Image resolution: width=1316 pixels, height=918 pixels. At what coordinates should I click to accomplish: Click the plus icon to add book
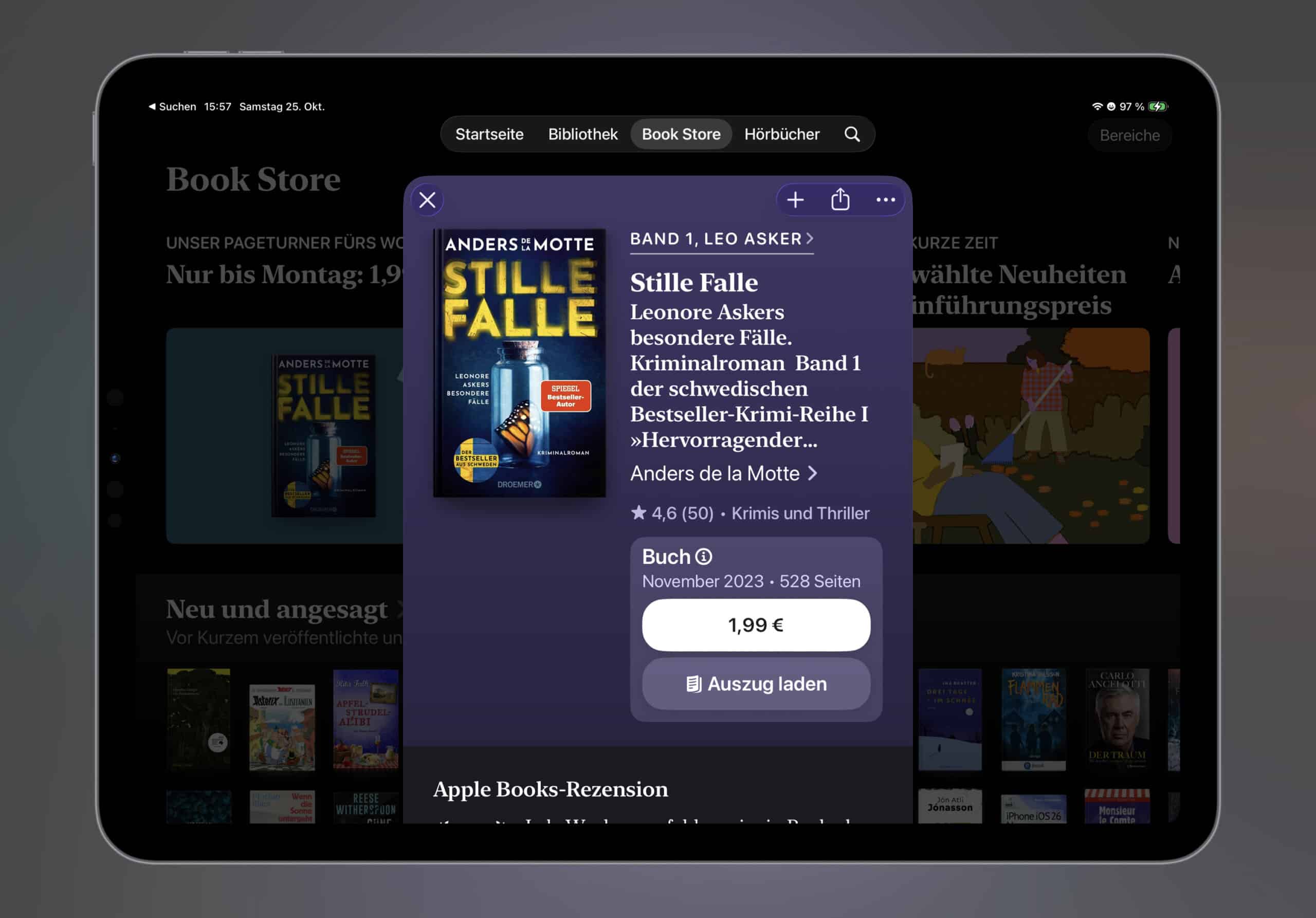pyautogui.click(x=795, y=200)
